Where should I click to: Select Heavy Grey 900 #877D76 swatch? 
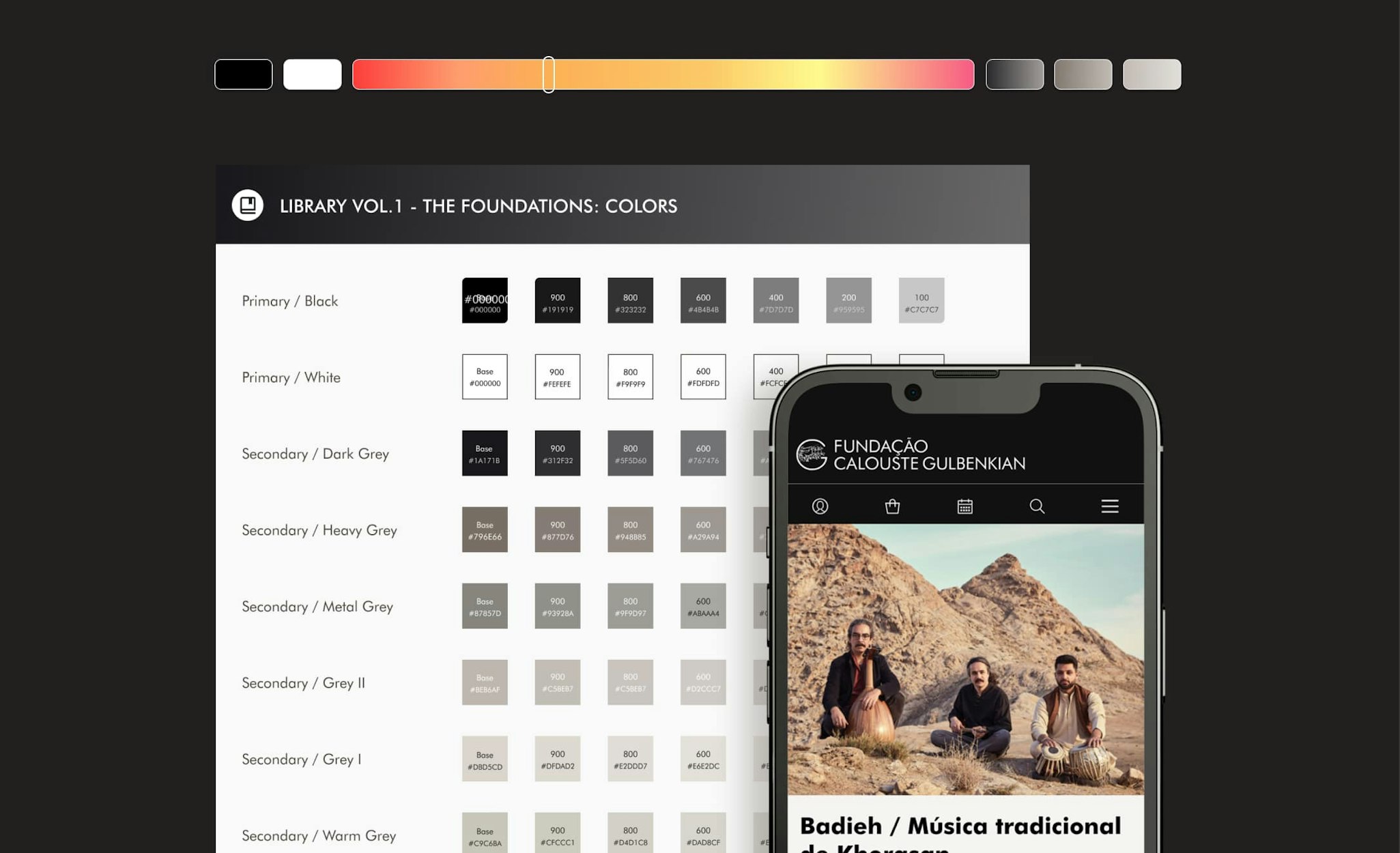[x=558, y=530]
